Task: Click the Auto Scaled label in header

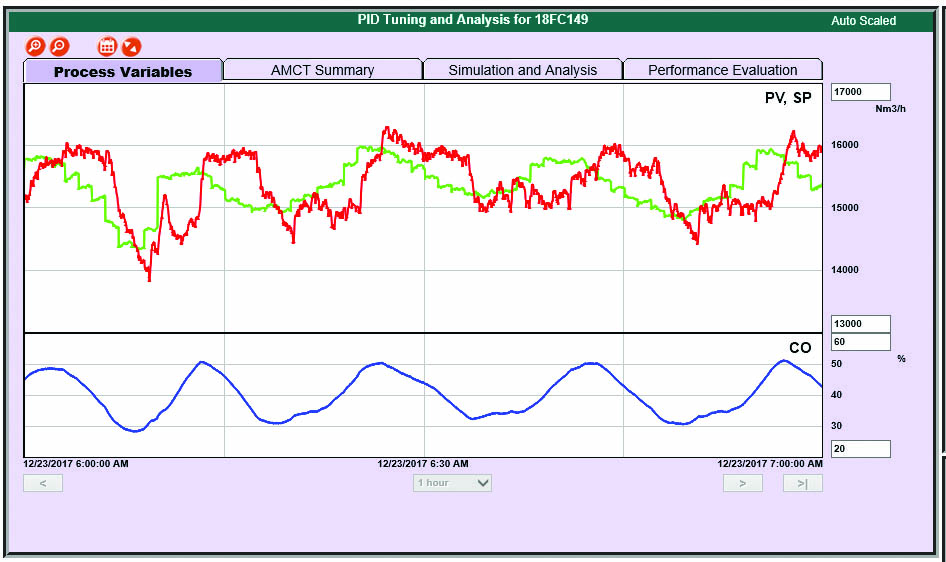Action: (x=863, y=21)
